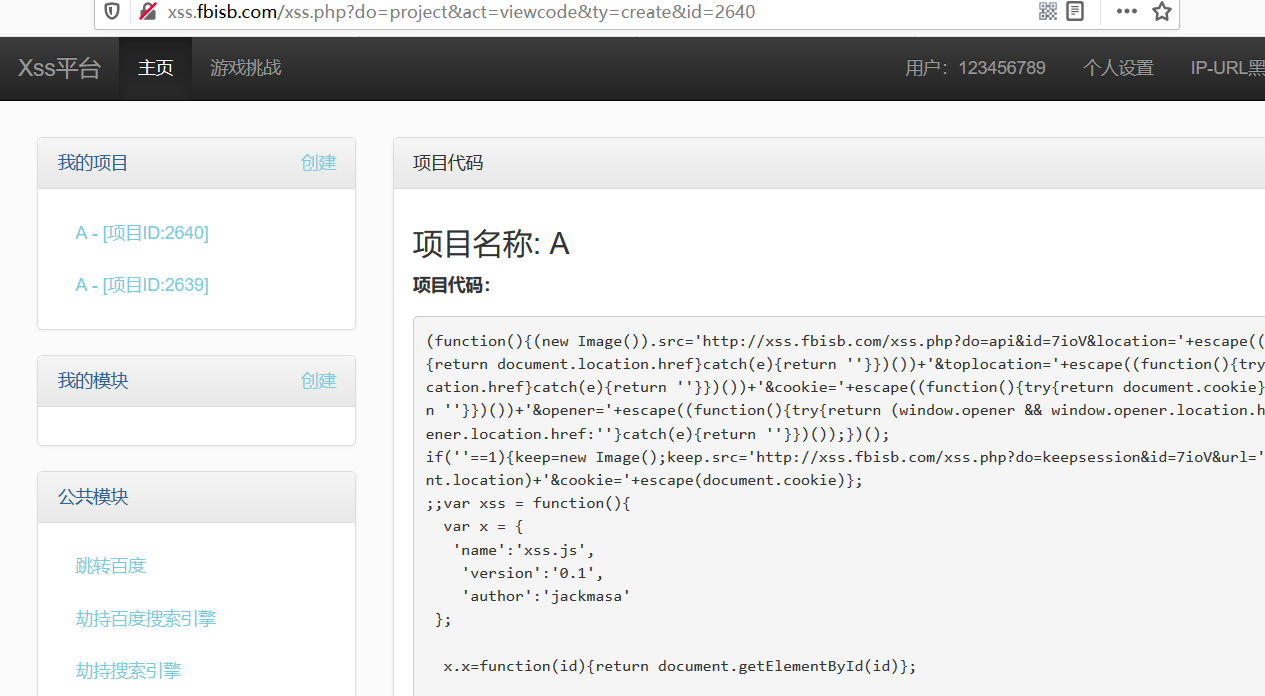Click the 项目名称: A heading
Viewport: 1265px width, 696px height.
pos(491,244)
